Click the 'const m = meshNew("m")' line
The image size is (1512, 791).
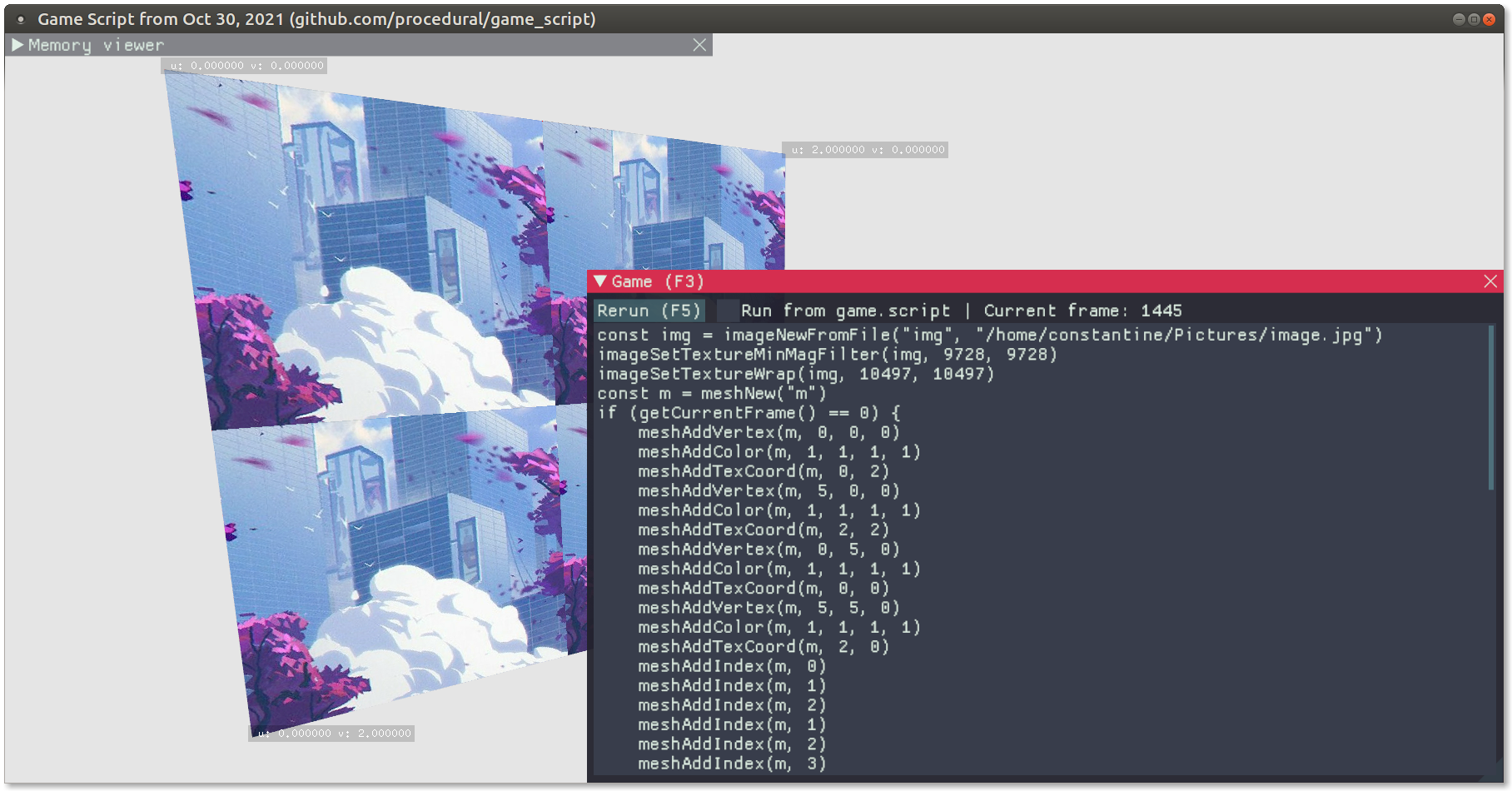(712, 393)
